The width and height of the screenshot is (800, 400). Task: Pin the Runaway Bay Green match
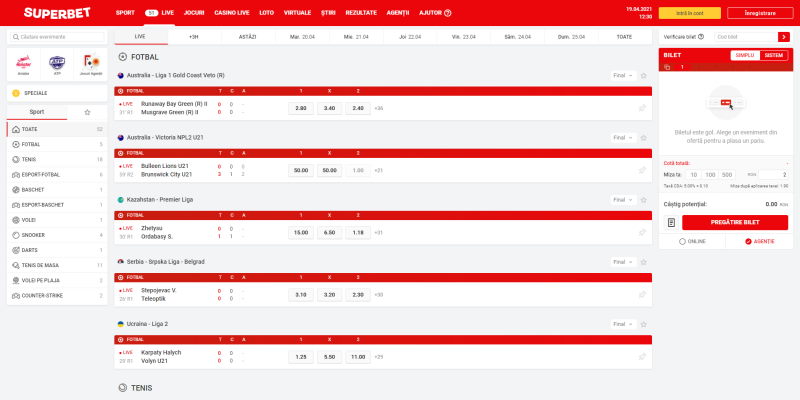tap(642, 108)
